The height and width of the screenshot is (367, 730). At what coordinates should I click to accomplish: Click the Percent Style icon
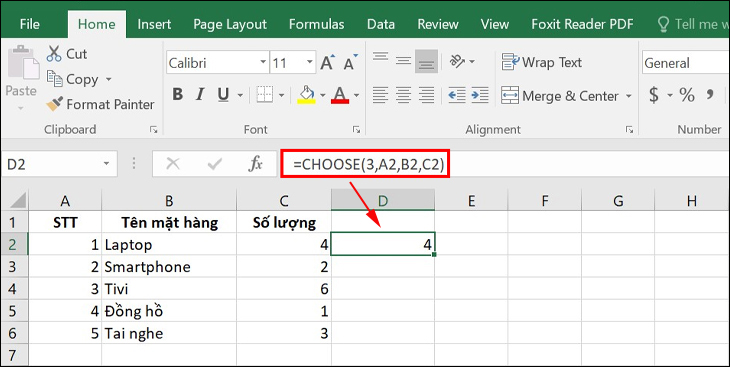(x=687, y=95)
